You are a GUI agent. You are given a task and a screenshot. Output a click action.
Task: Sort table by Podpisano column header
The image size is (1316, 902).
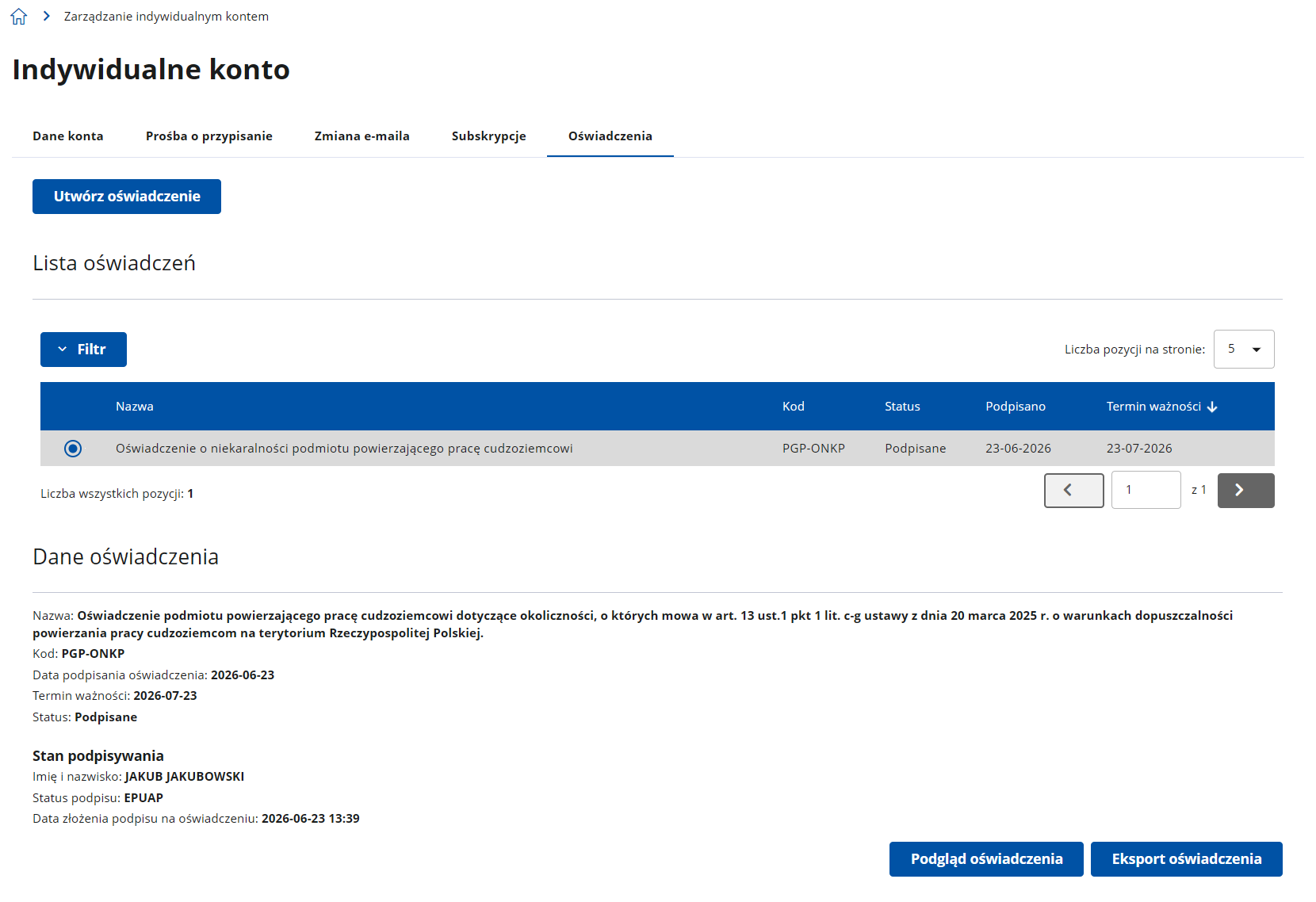(1016, 407)
